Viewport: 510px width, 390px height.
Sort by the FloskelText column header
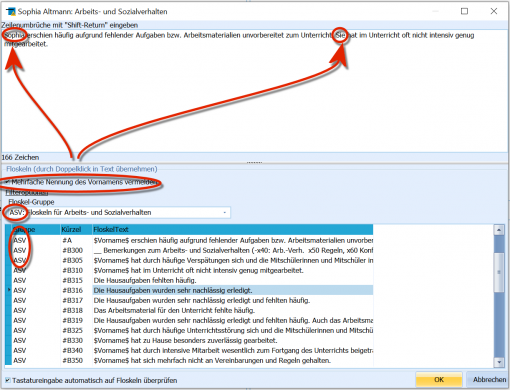point(232,229)
